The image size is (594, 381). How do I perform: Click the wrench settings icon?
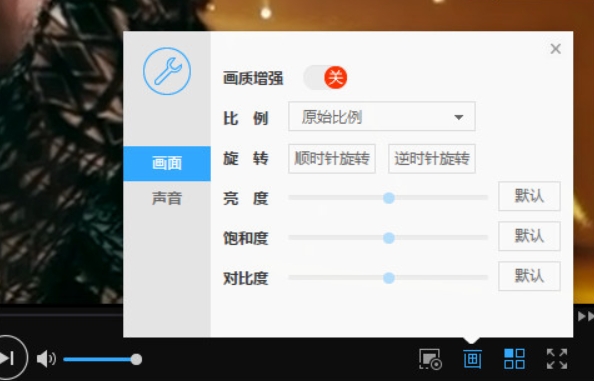167,71
